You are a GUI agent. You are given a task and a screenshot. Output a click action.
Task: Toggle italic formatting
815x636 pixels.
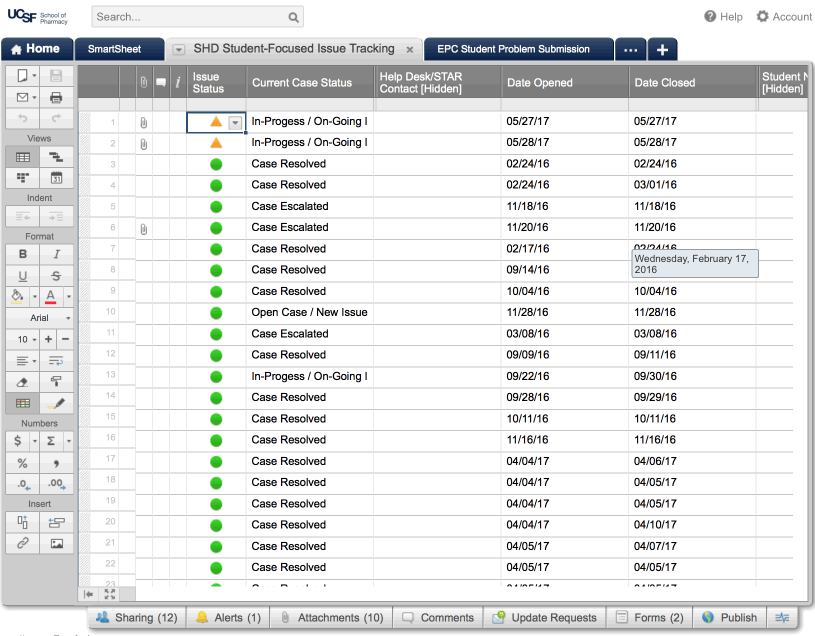point(56,254)
